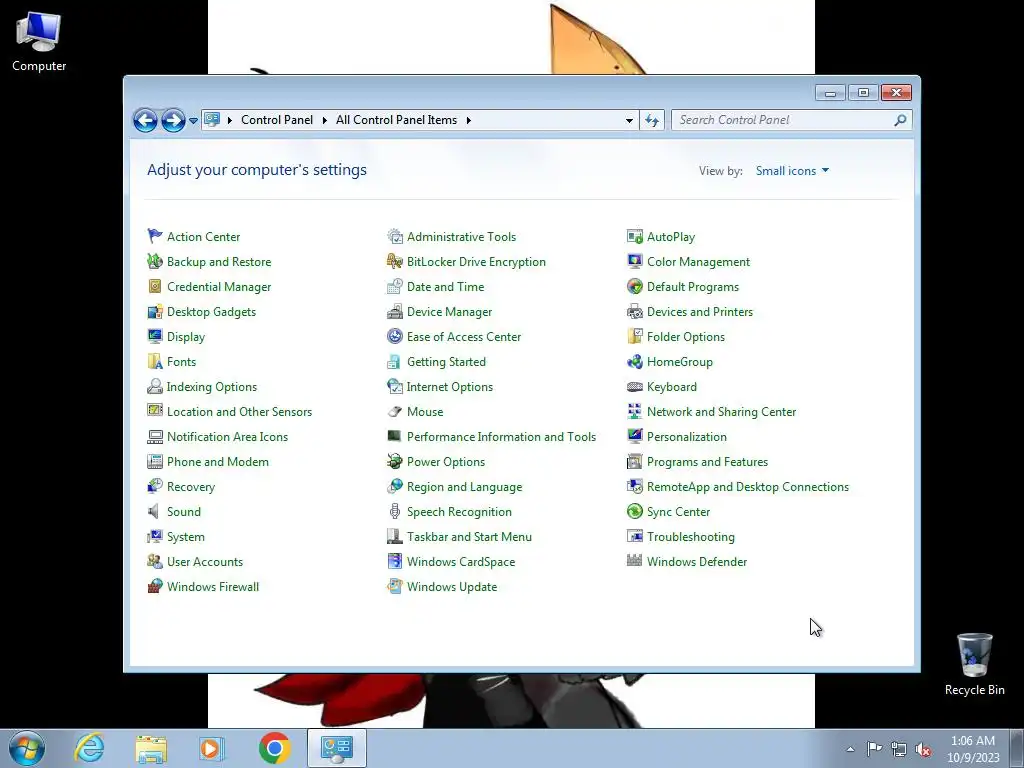Click the Speech Recognition microphone icon

click(394, 511)
